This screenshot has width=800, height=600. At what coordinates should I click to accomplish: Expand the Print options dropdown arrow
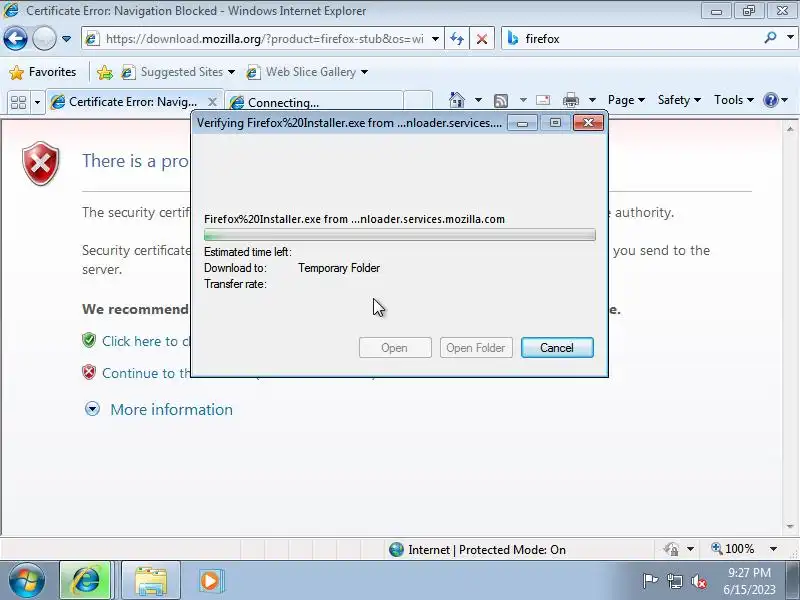[592, 100]
